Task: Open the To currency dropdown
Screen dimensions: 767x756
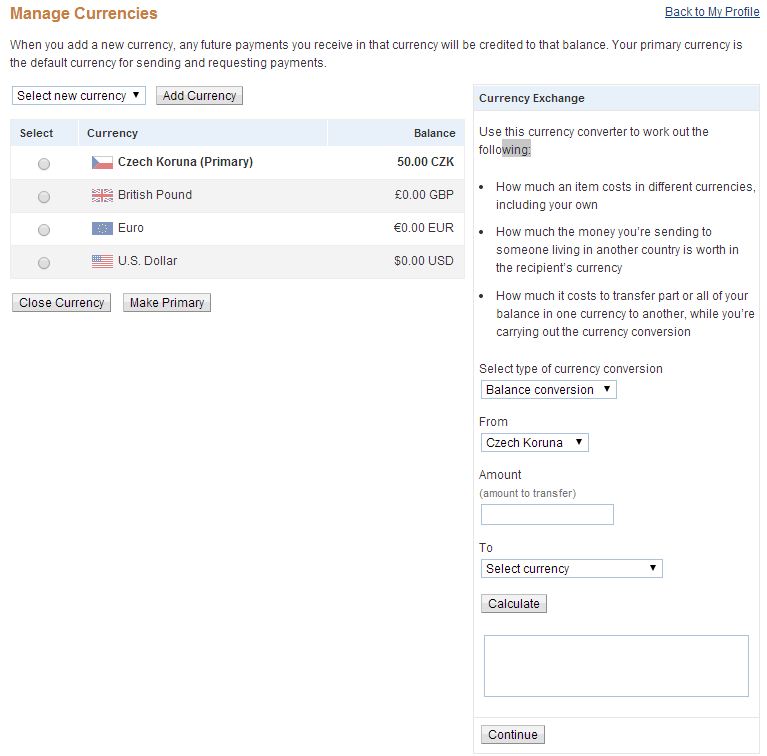Action: click(571, 569)
